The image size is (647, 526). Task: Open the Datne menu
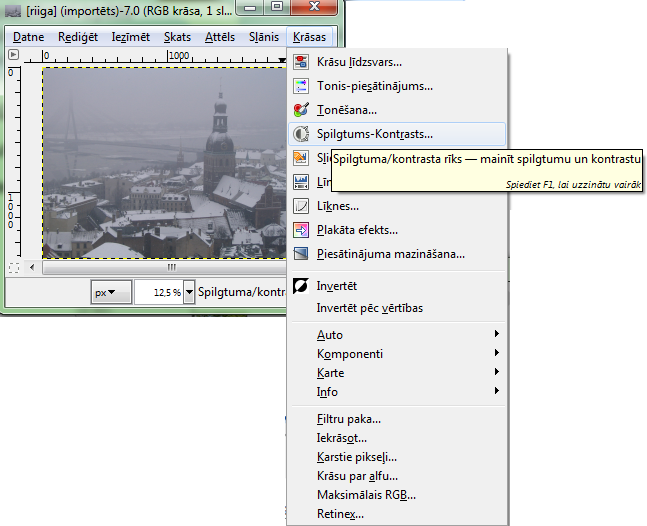click(28, 37)
